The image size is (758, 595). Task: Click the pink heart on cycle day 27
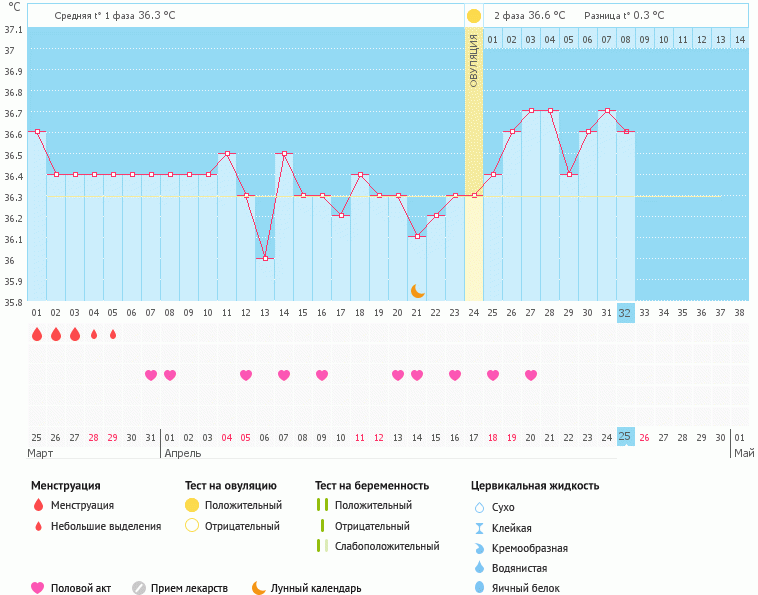click(531, 375)
